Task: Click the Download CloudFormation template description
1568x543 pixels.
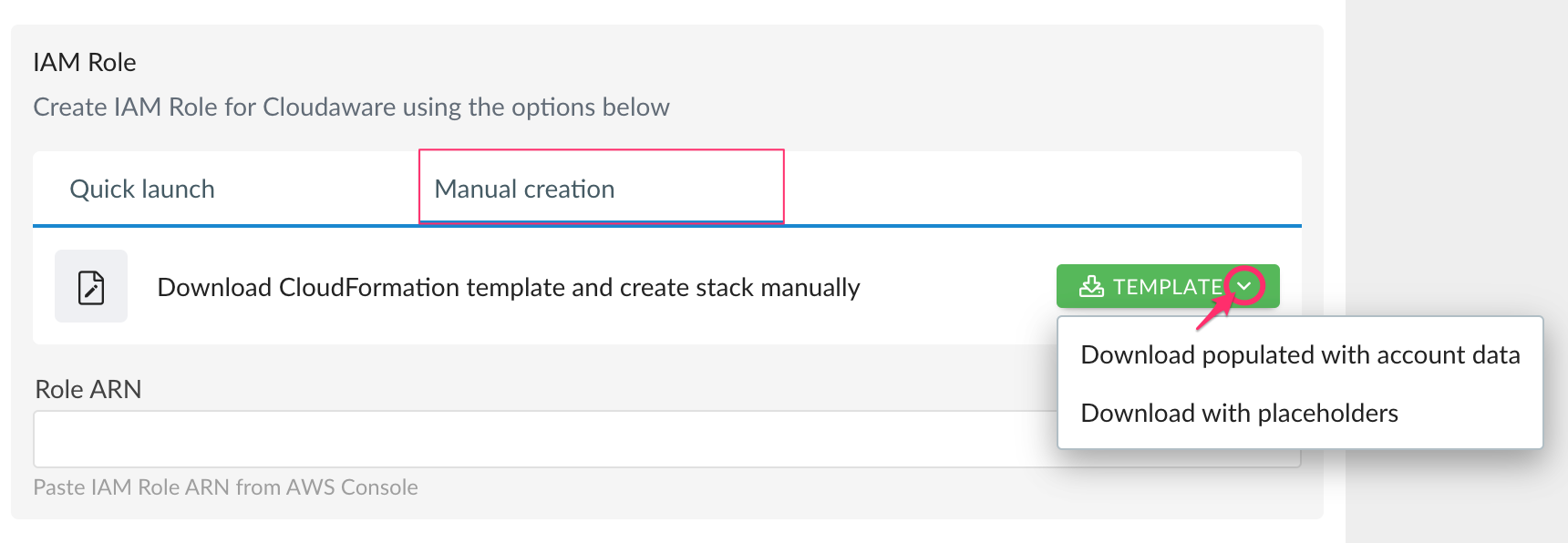Action: coord(509,287)
